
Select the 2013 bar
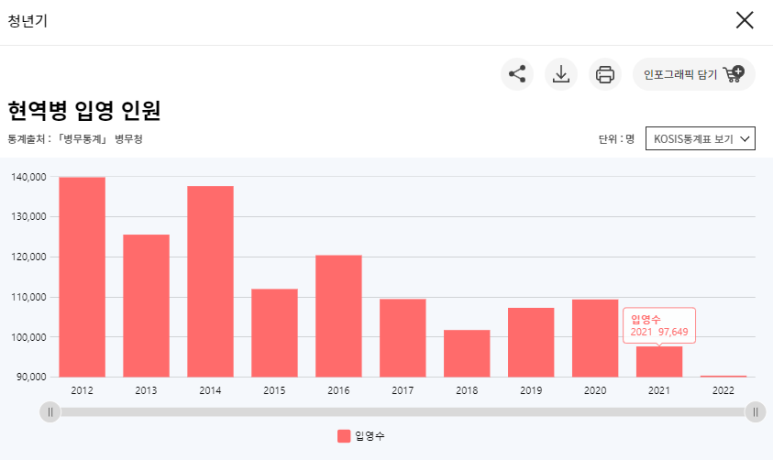[x=146, y=306]
